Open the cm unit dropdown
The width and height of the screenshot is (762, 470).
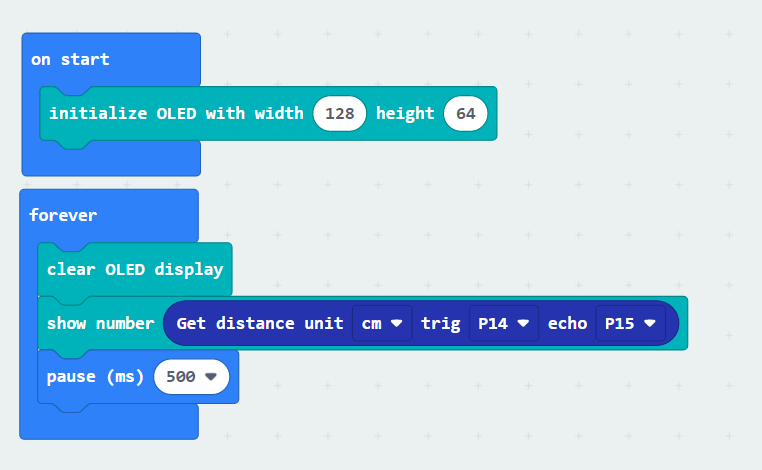(x=382, y=323)
